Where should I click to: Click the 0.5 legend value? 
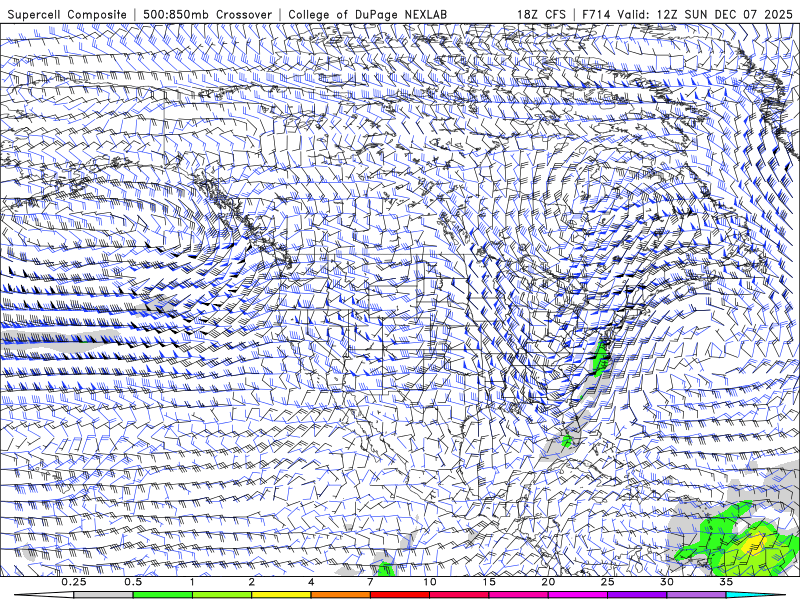click(133, 582)
